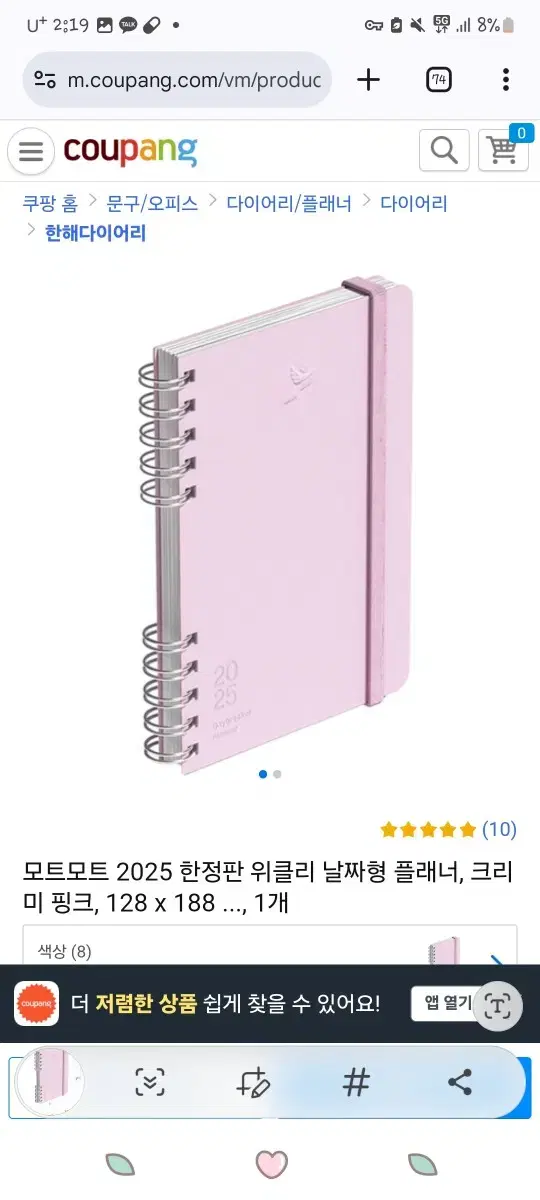Tap the screenshot edit pencil icon
The image size is (540, 1200).
(254, 1081)
